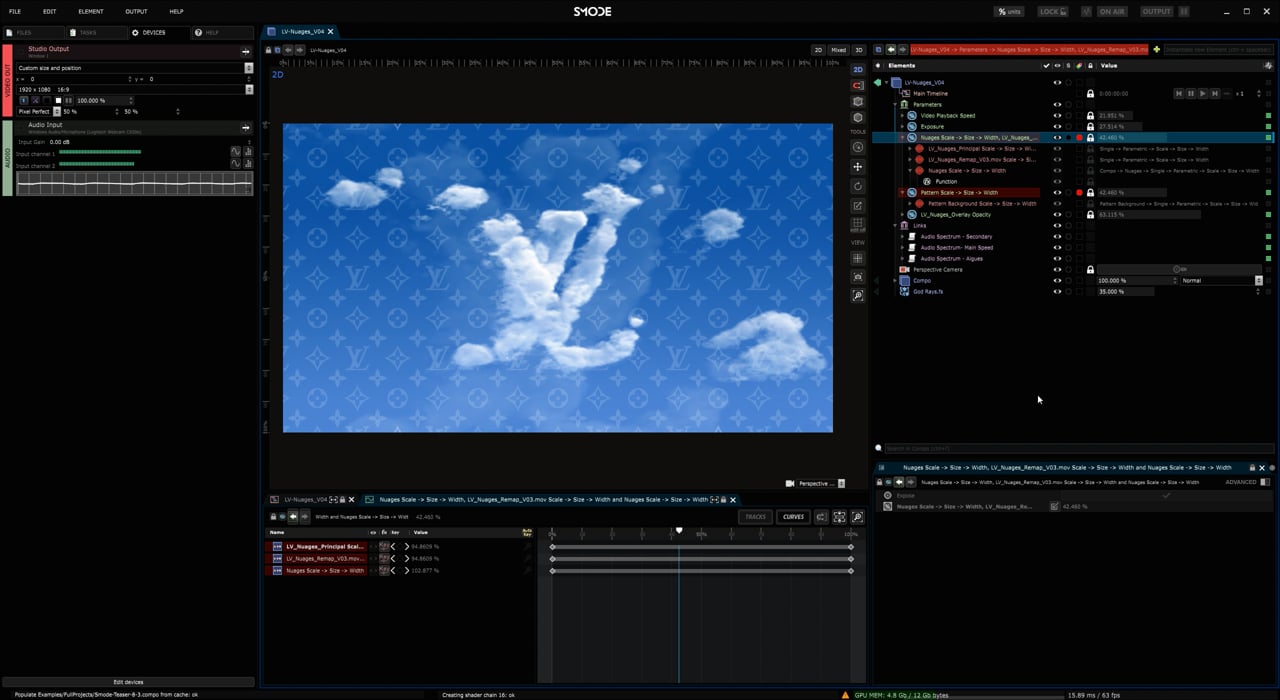Click the OUTPUT button in top bar

tap(1156, 11)
